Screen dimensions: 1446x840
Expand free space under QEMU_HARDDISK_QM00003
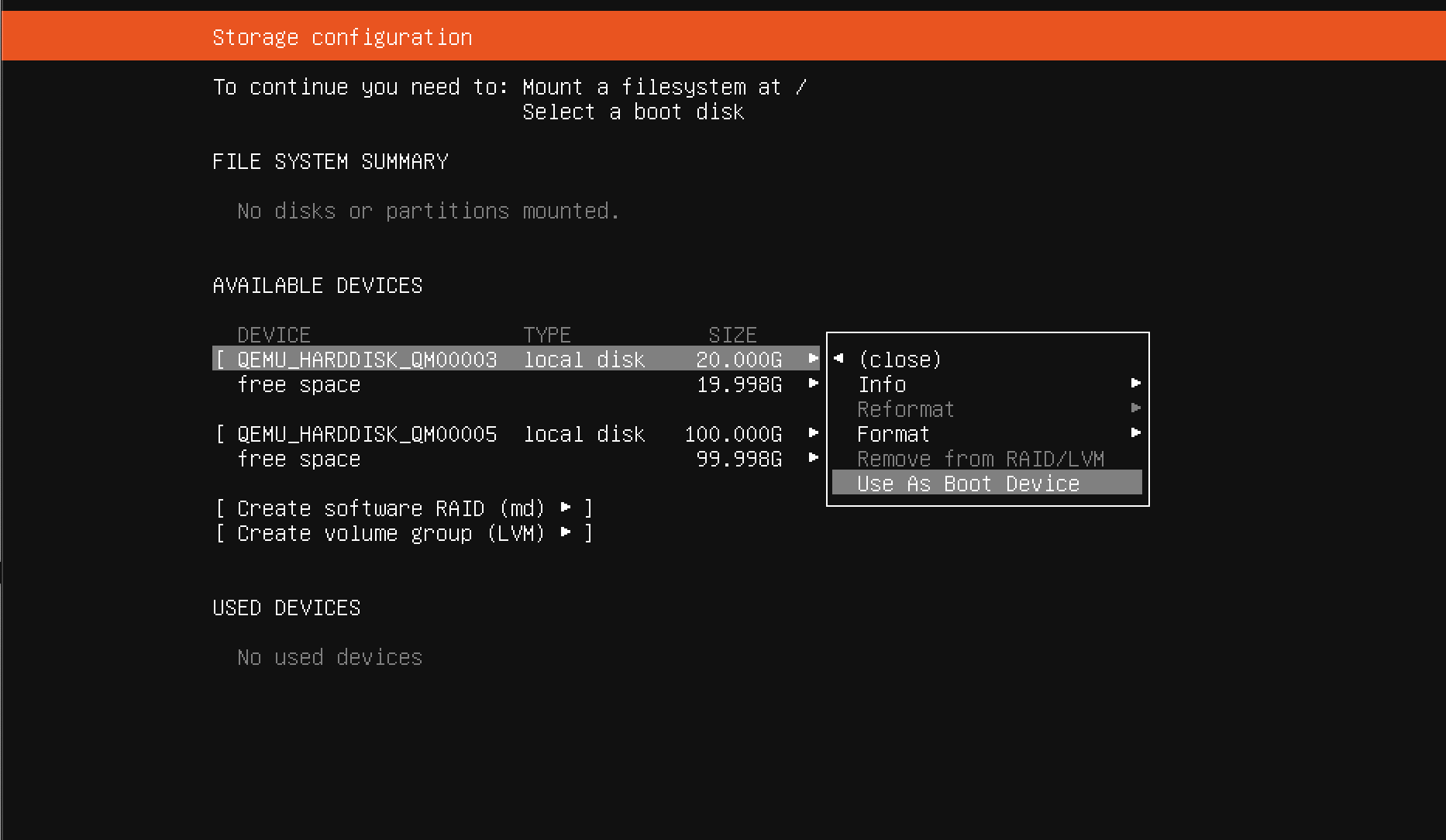[814, 384]
